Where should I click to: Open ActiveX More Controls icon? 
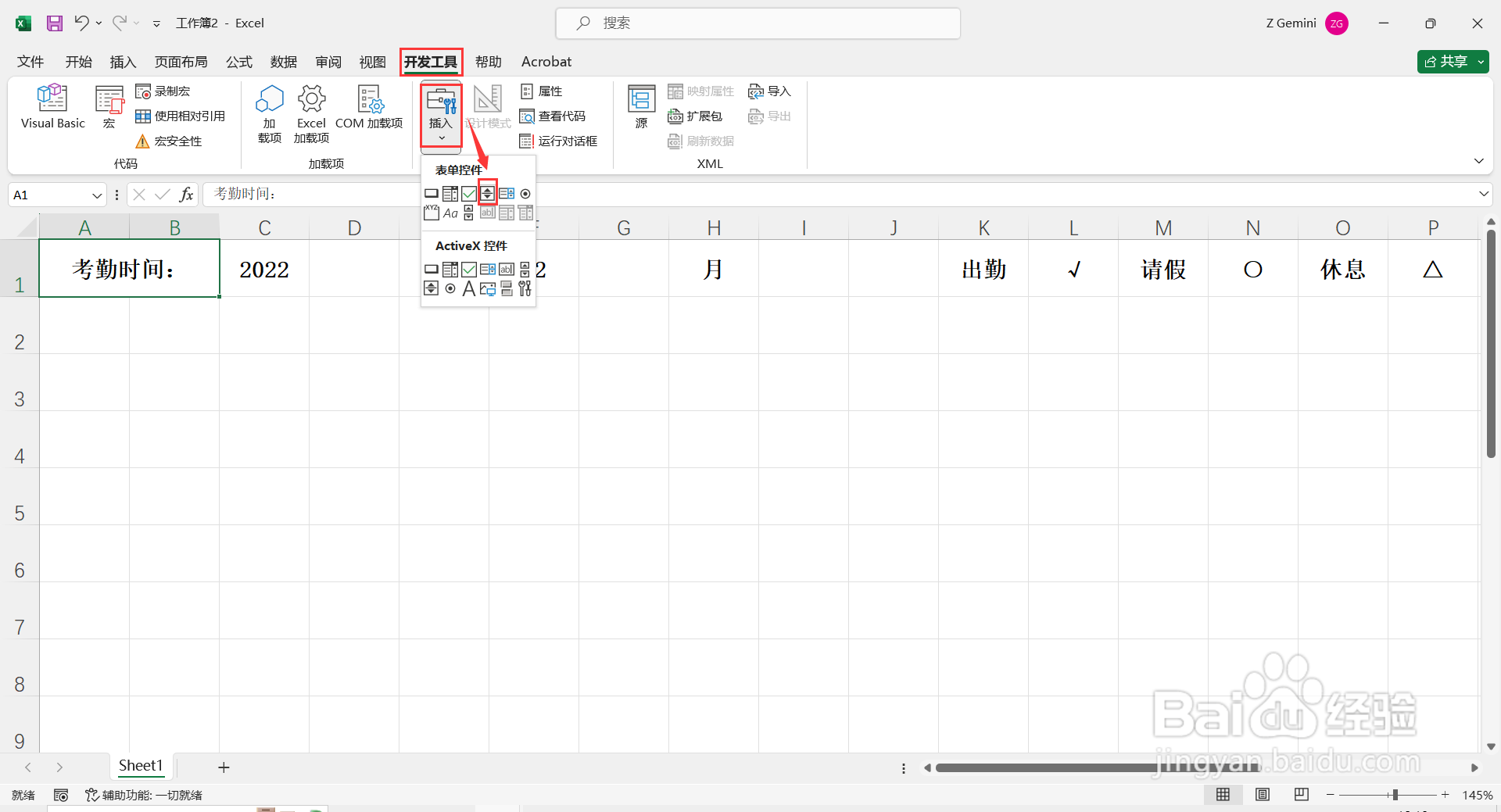click(x=525, y=288)
